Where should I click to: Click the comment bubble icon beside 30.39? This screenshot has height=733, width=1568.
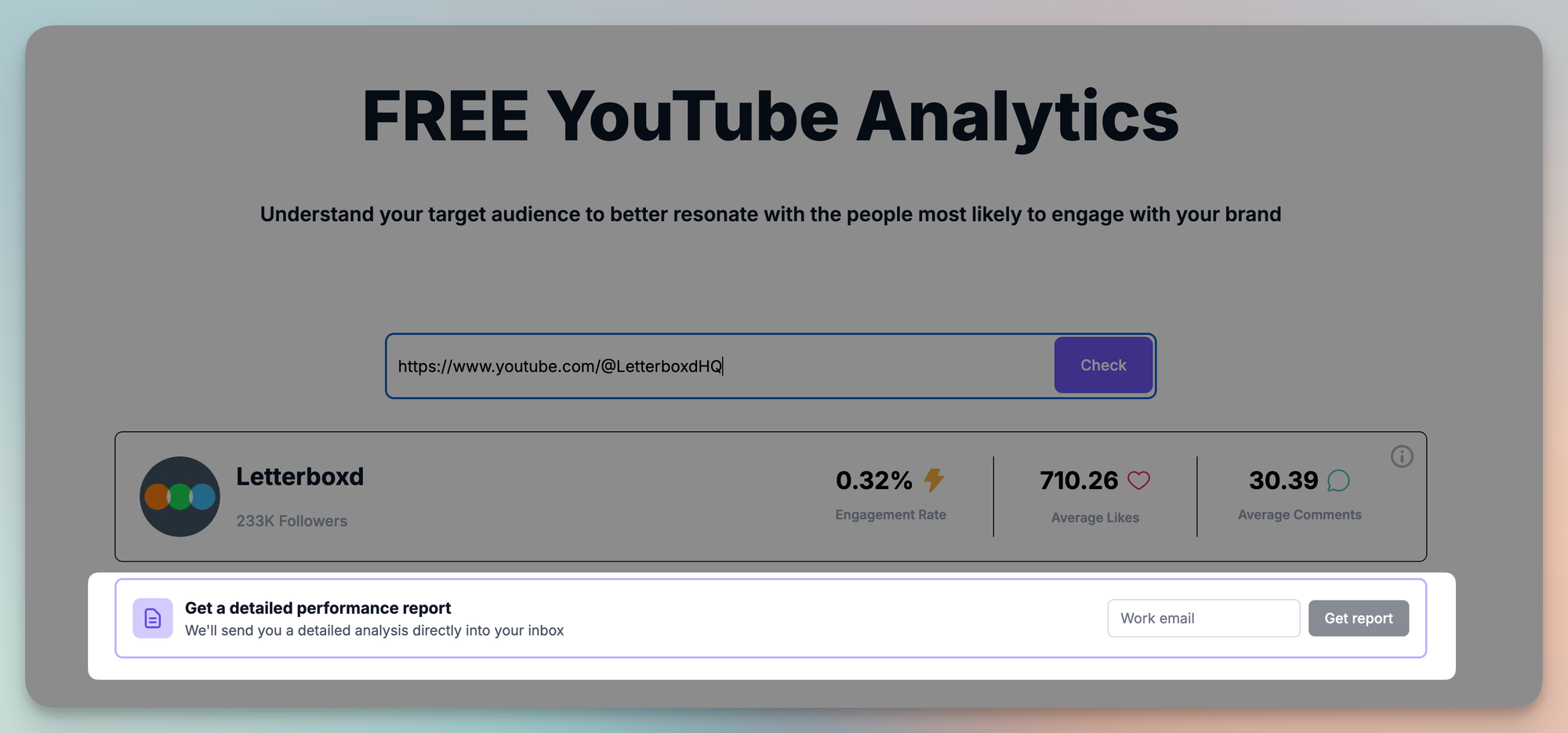pyautogui.click(x=1338, y=481)
